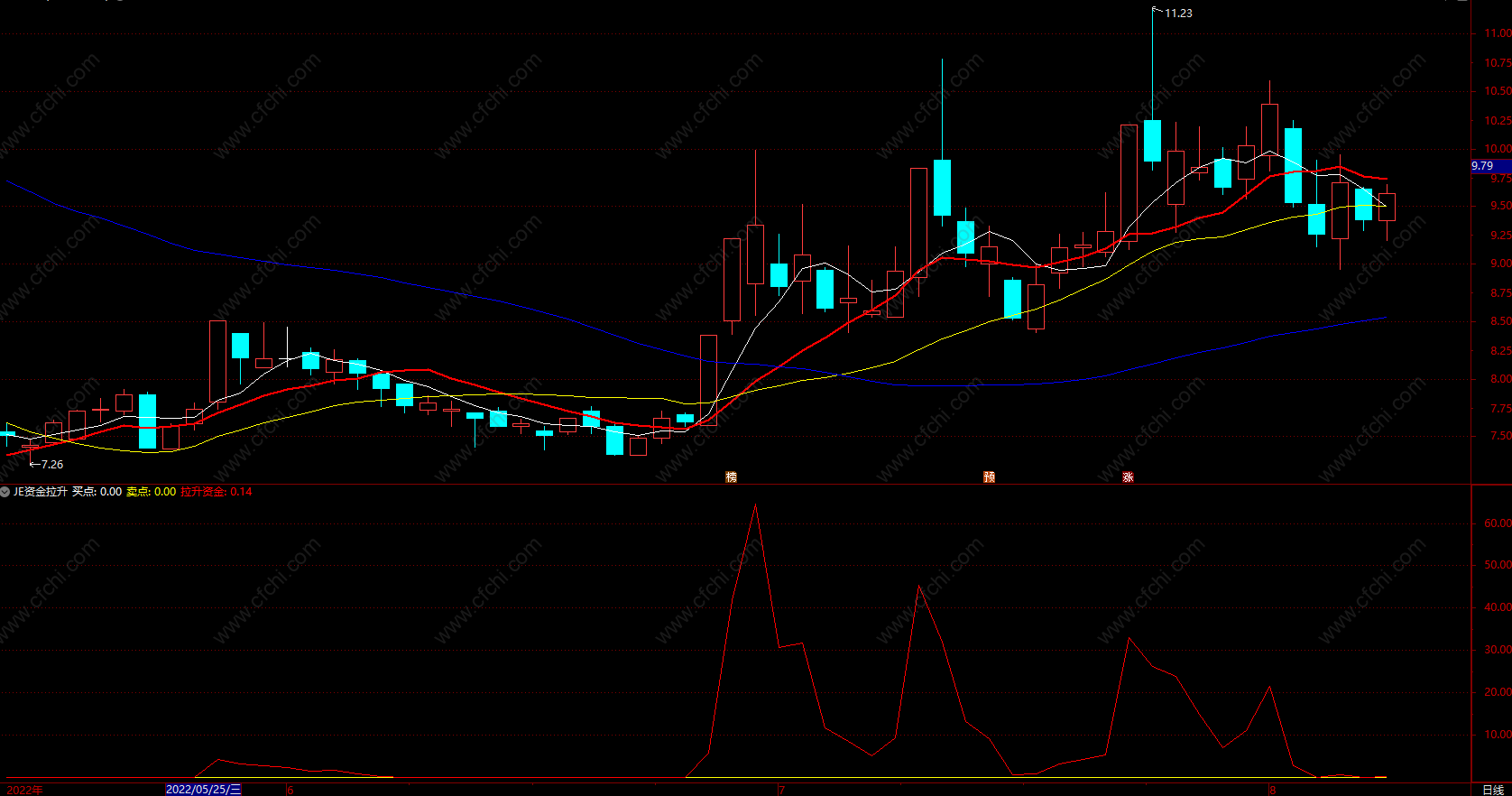1512x796 pixels.
Task: Click the 涨 limit-up marker icon
Action: click(x=1128, y=477)
